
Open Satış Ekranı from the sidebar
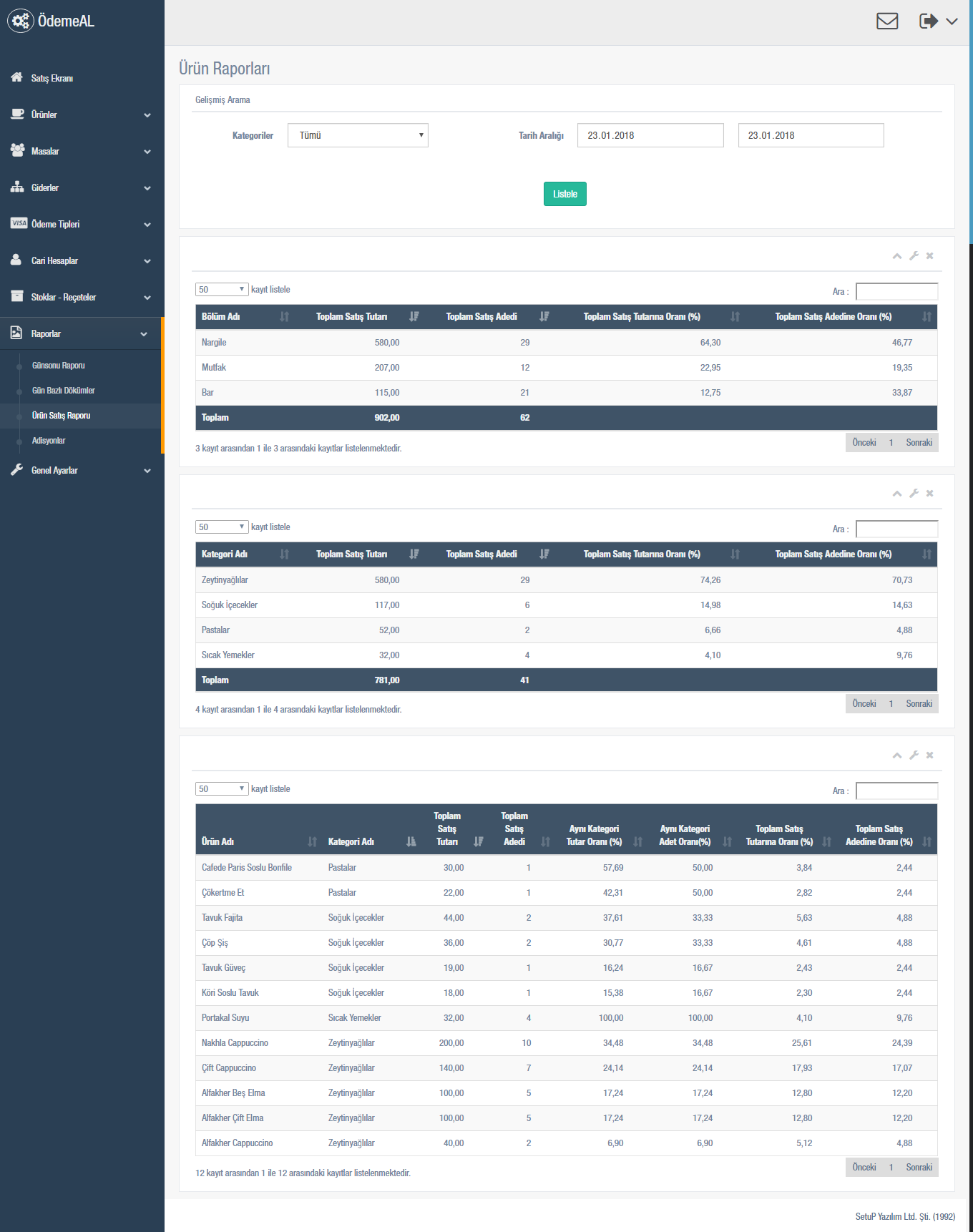tap(52, 78)
